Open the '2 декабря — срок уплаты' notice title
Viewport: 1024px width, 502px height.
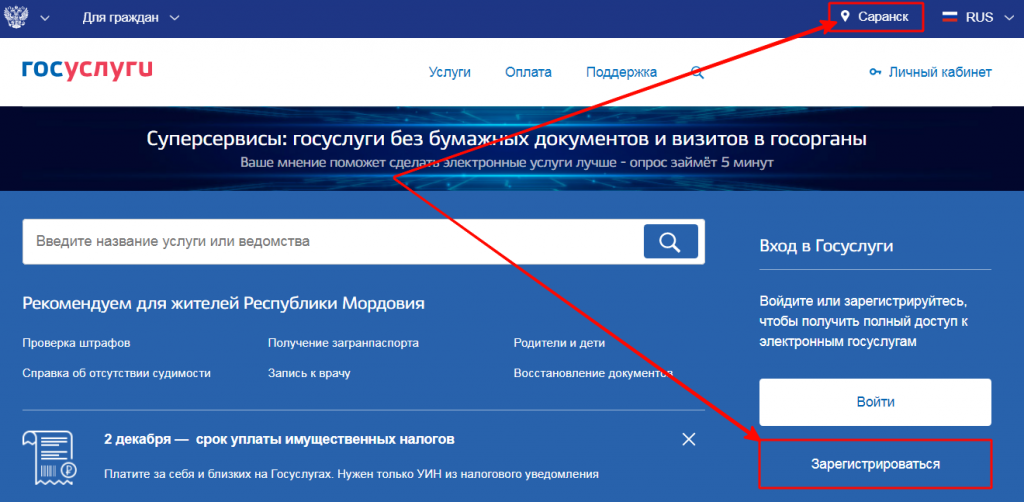[280, 439]
